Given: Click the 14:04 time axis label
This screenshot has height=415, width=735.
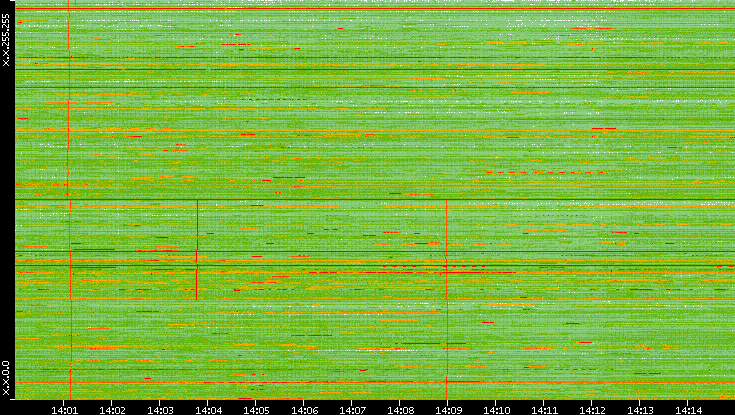Looking at the screenshot, I should coord(208,410).
